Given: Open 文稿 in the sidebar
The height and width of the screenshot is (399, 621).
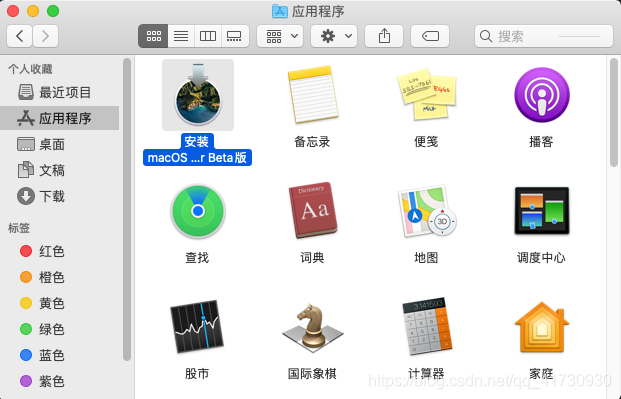Looking at the screenshot, I should click(59, 170).
